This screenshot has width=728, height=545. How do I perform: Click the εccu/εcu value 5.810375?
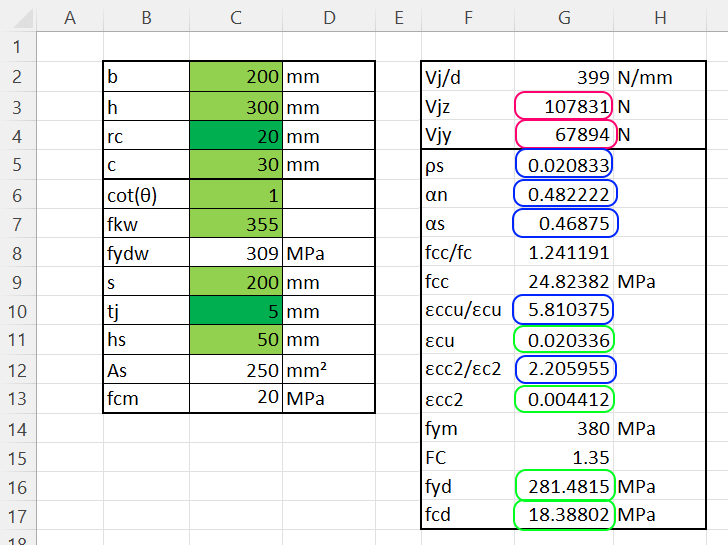[x=564, y=310]
